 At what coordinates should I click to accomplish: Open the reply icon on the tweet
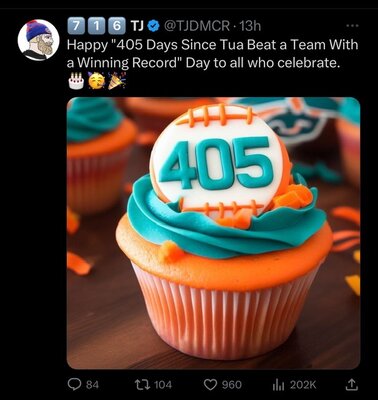73,385
